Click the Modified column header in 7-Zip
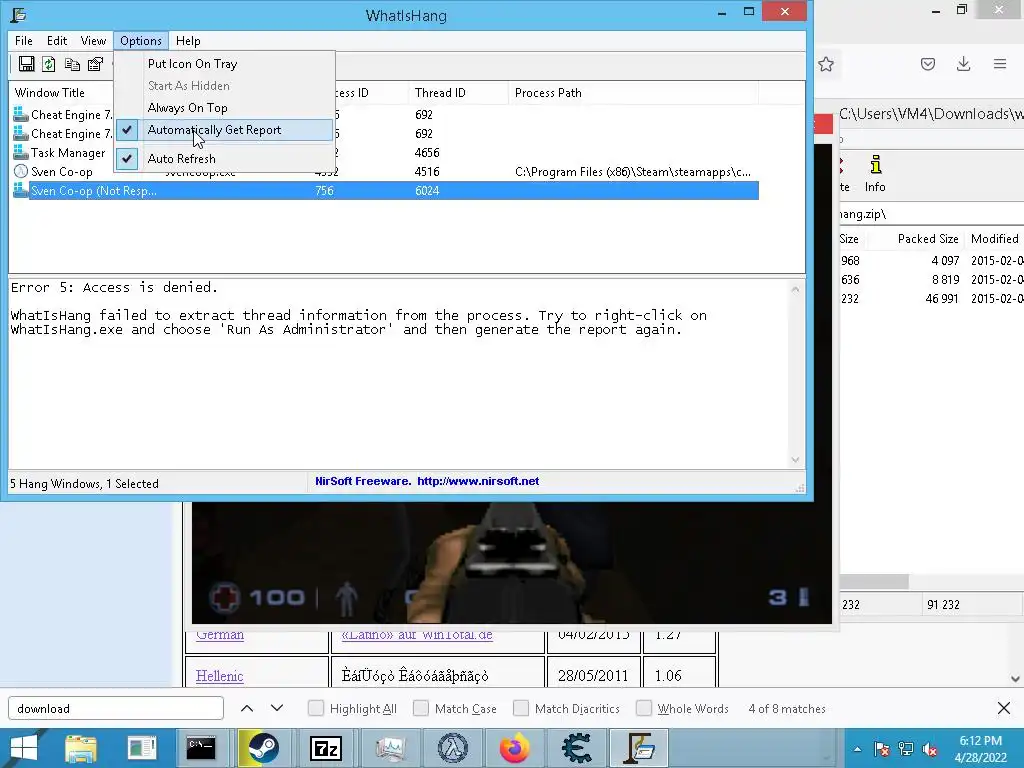The width and height of the screenshot is (1024, 768). [995, 238]
